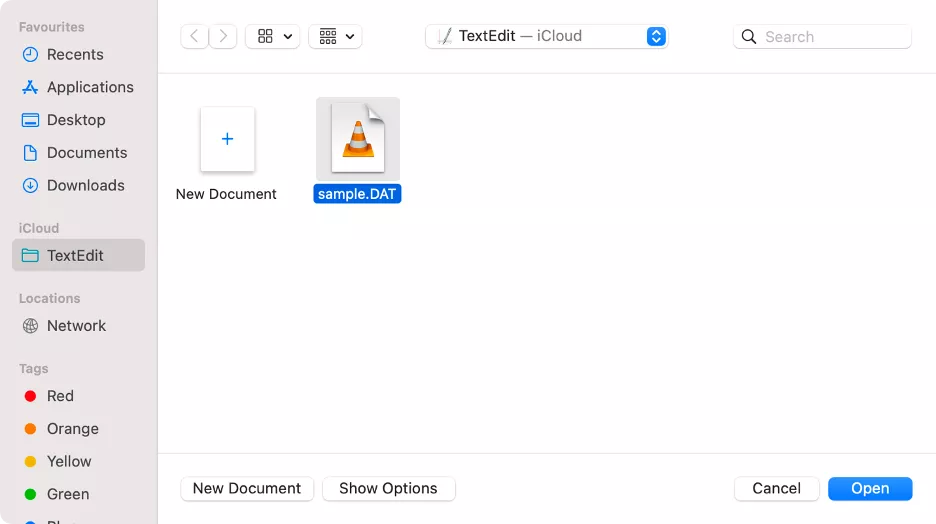Viewport: 936px width, 524px height.
Task: Click the Cancel button
Action: pyautogui.click(x=776, y=488)
